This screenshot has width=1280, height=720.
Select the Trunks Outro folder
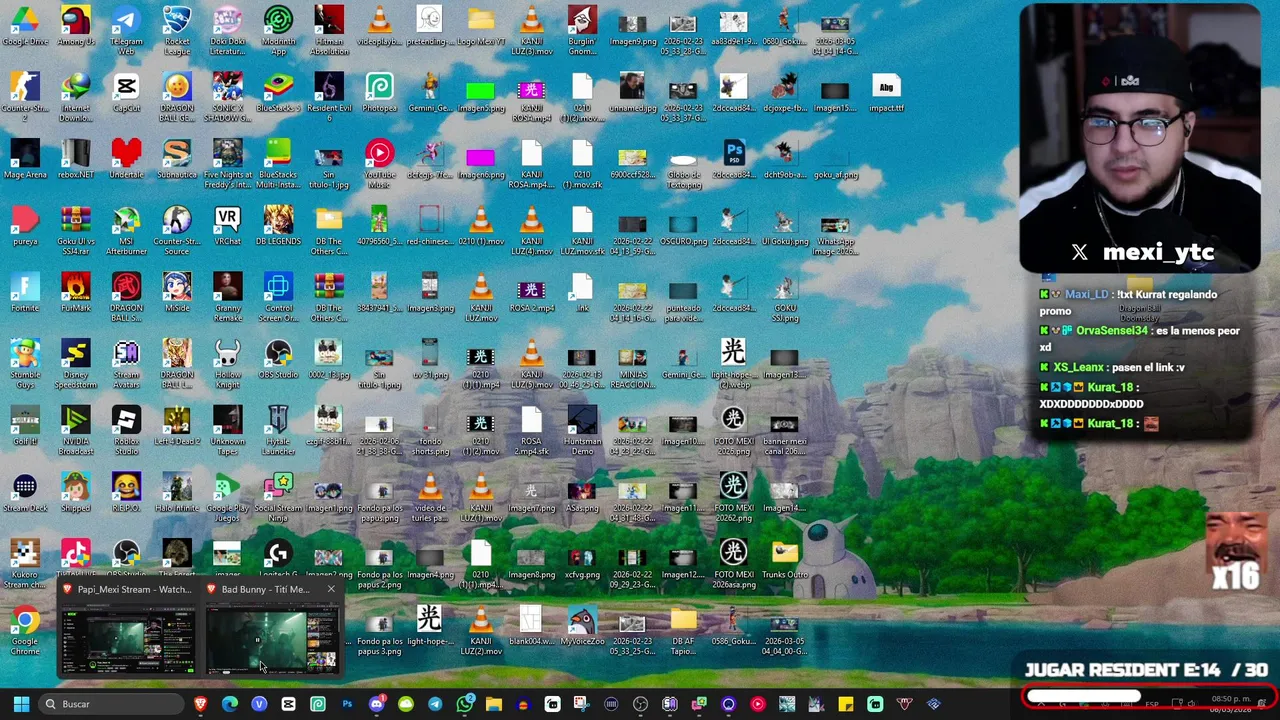coord(784,560)
